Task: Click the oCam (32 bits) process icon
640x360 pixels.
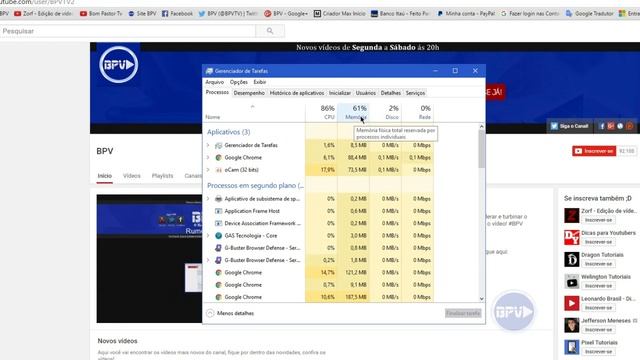Action: tap(218, 170)
